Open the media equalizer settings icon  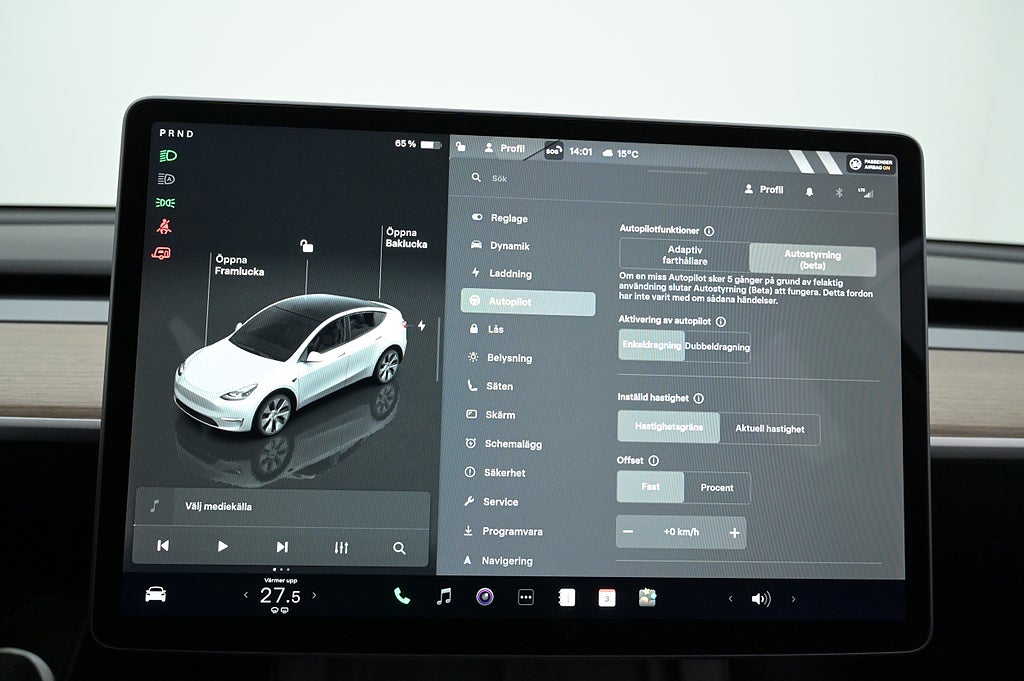coord(341,547)
